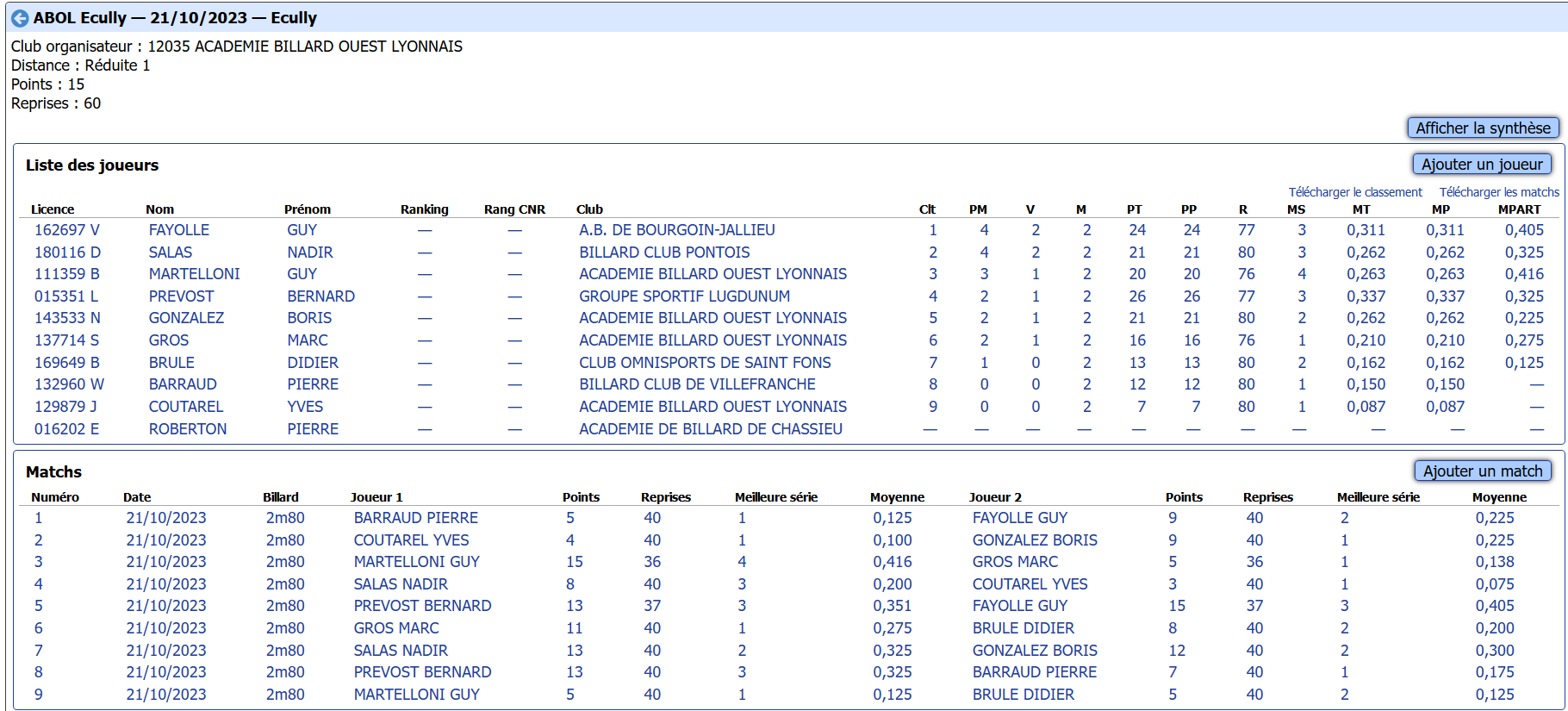Screen dimensions: 1568x711
Task: Click the Ajouter un joueur button
Action: (x=1482, y=164)
